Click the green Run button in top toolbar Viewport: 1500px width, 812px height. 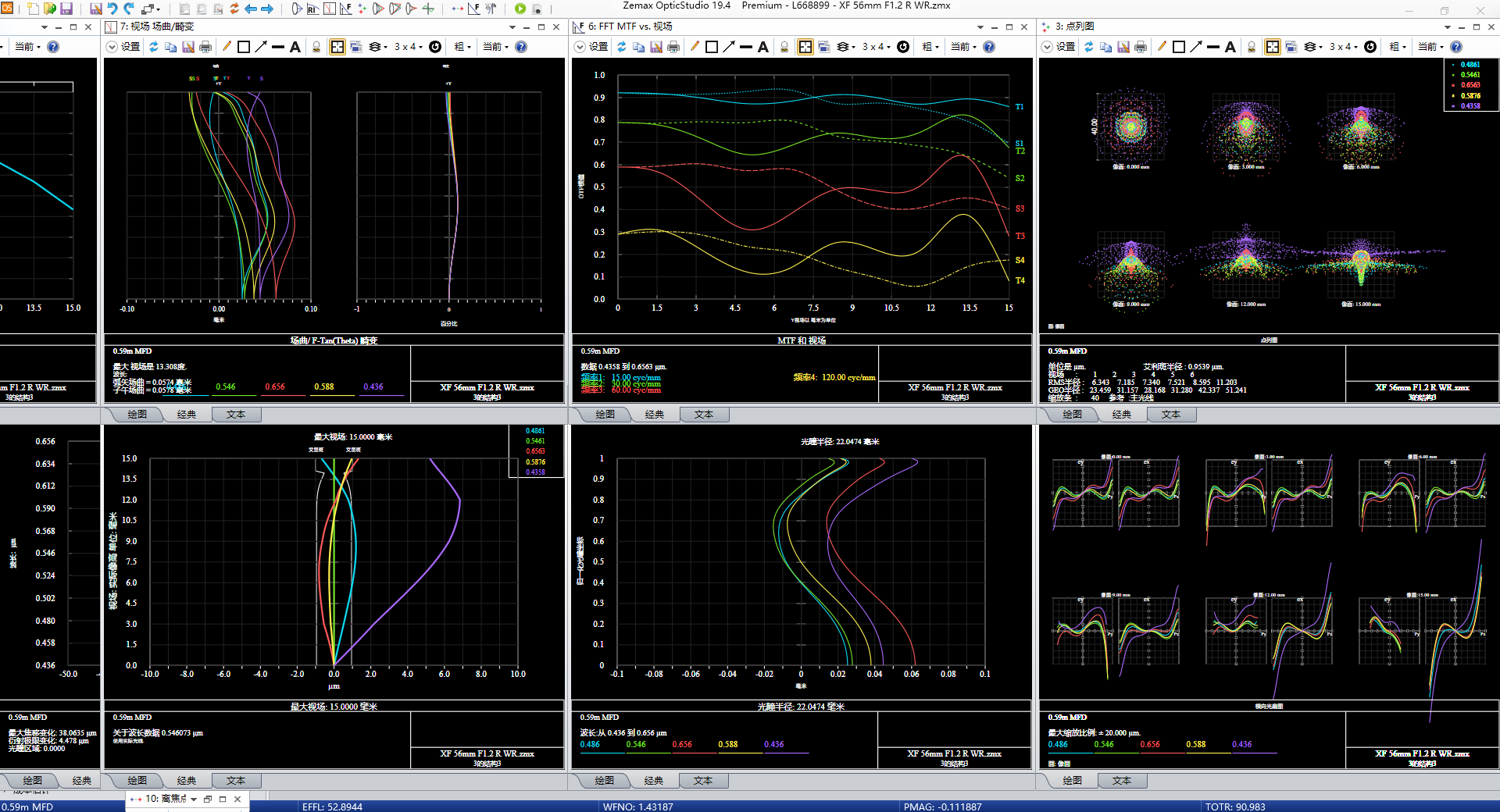[x=520, y=9]
